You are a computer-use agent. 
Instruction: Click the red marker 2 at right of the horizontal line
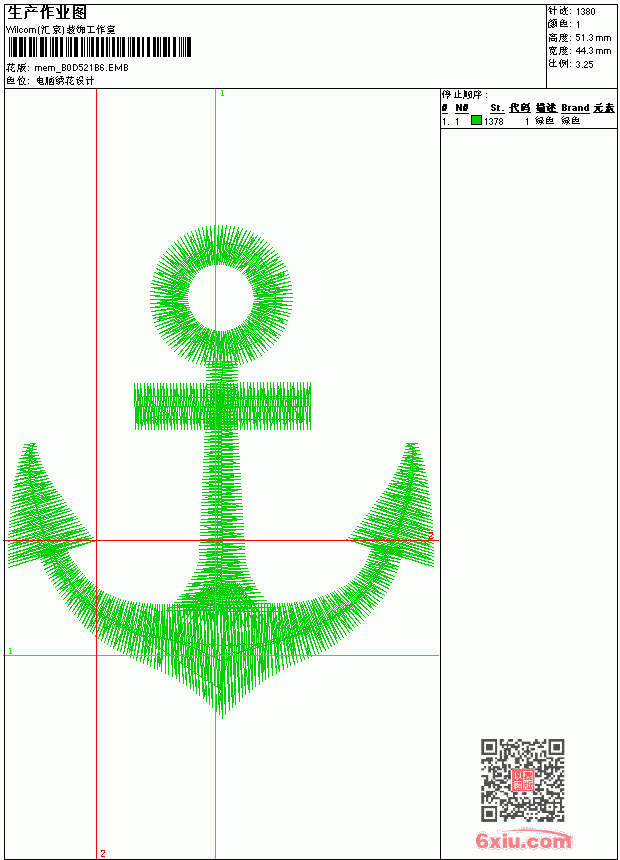pos(431,535)
